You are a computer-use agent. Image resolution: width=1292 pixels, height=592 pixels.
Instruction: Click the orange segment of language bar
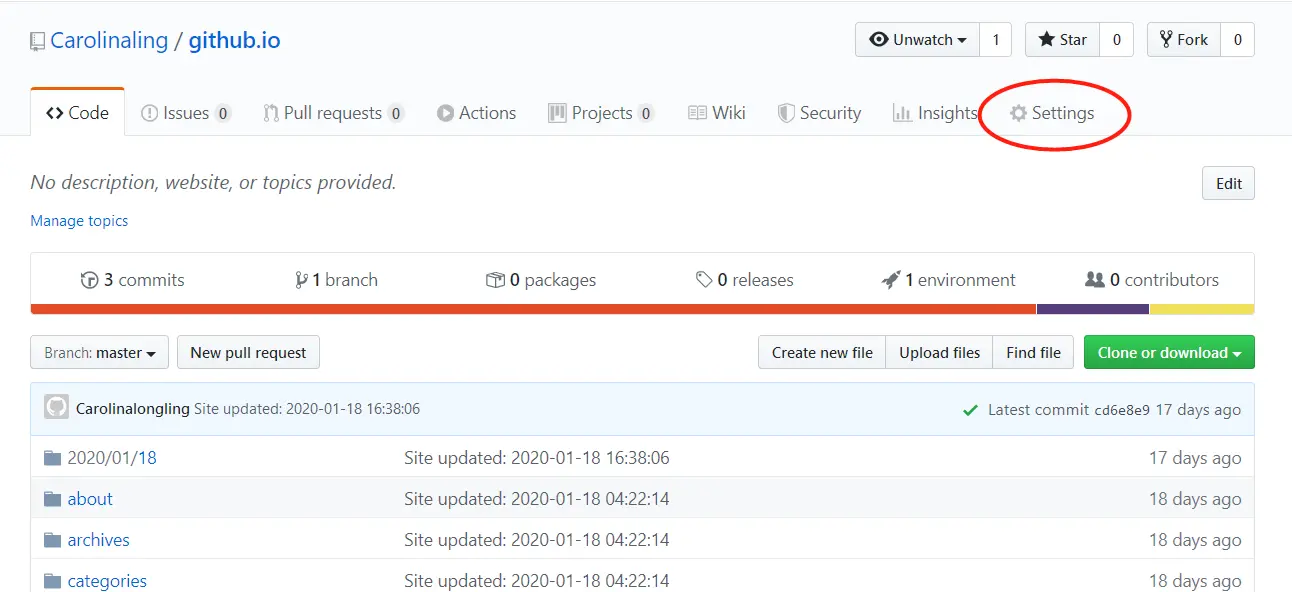tap(533, 309)
